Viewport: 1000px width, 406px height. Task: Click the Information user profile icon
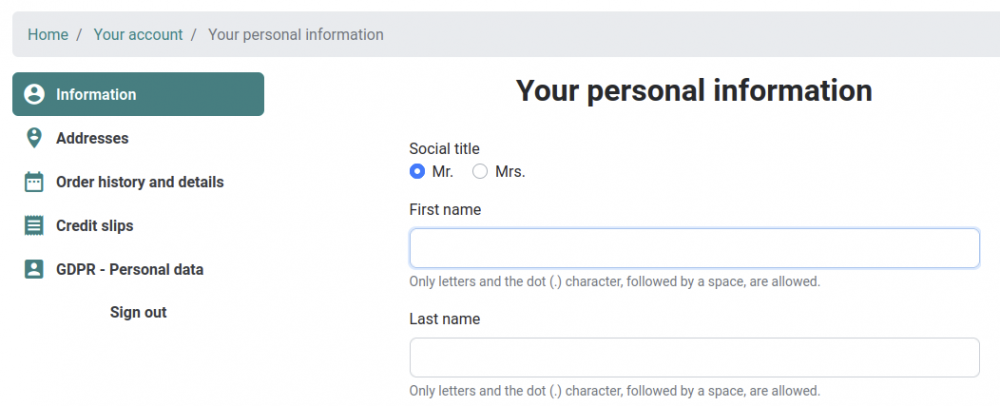[34, 95]
